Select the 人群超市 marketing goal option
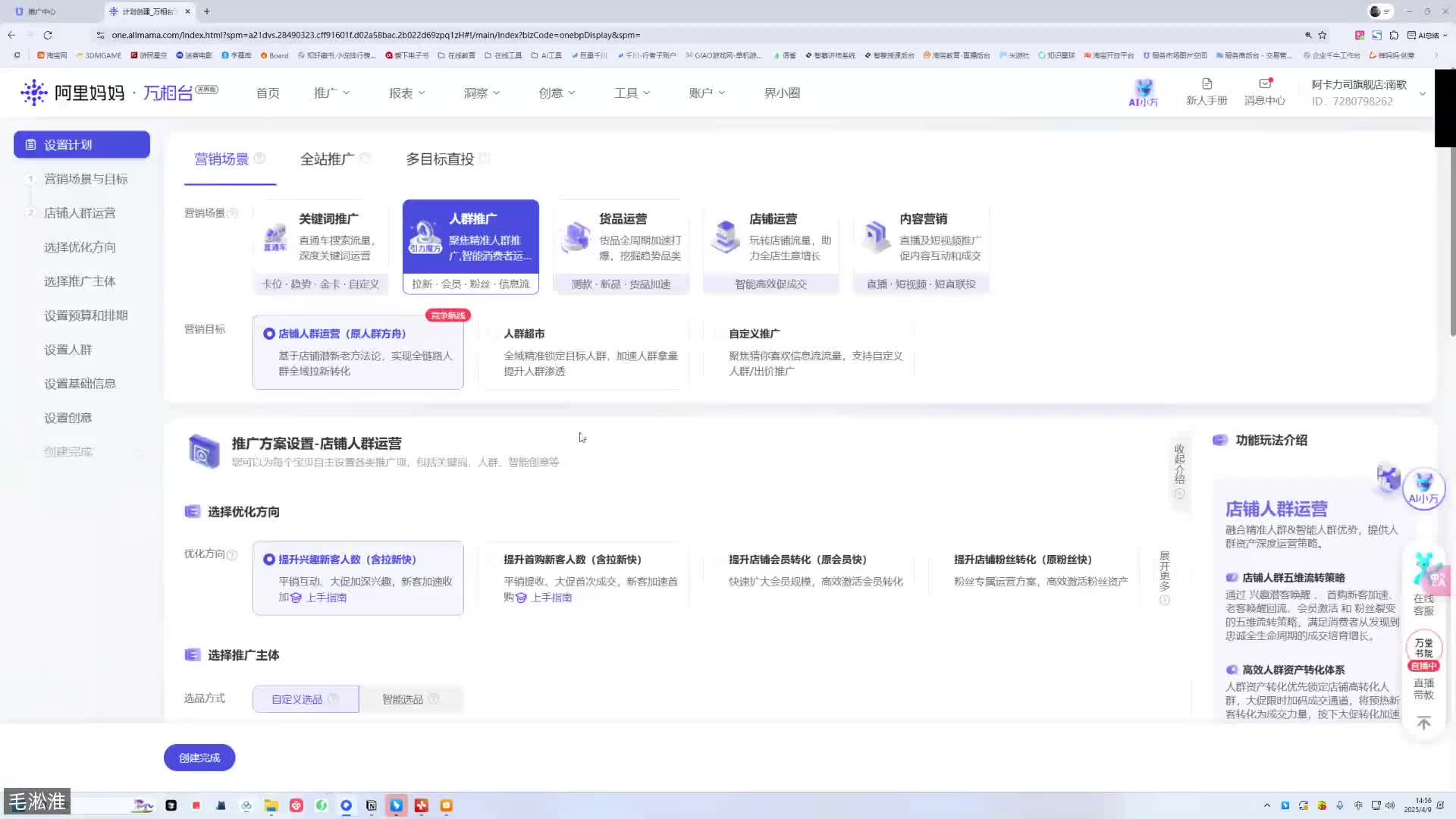 tap(523, 334)
